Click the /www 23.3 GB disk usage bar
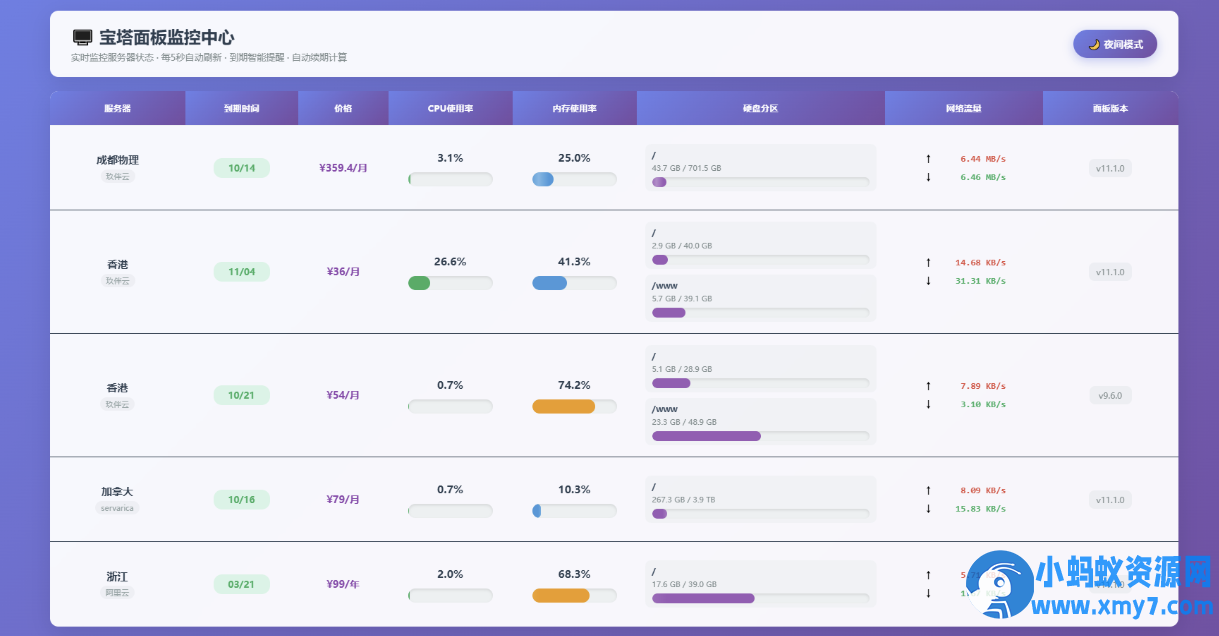This screenshot has height=636, width=1219. 706,436
